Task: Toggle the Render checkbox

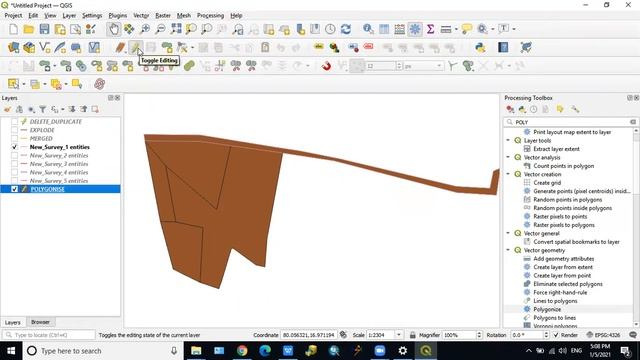Action: pos(556,335)
